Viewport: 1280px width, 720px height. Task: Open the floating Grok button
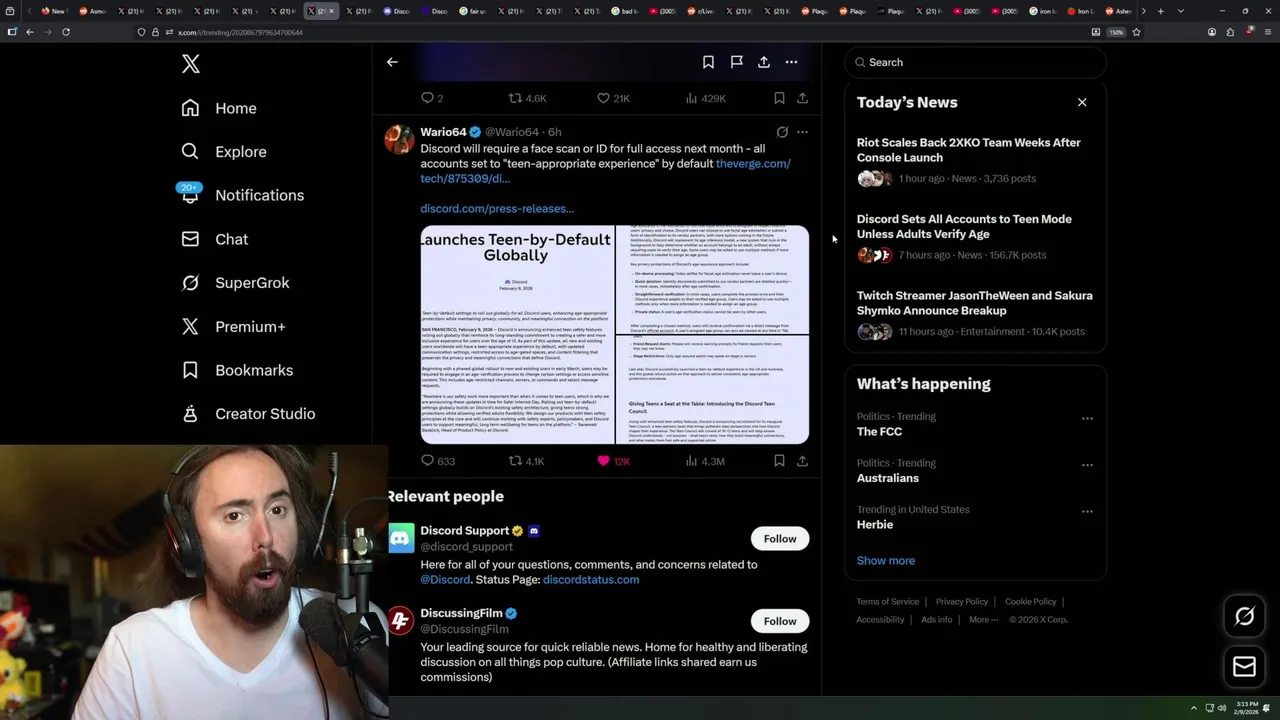(1245, 617)
